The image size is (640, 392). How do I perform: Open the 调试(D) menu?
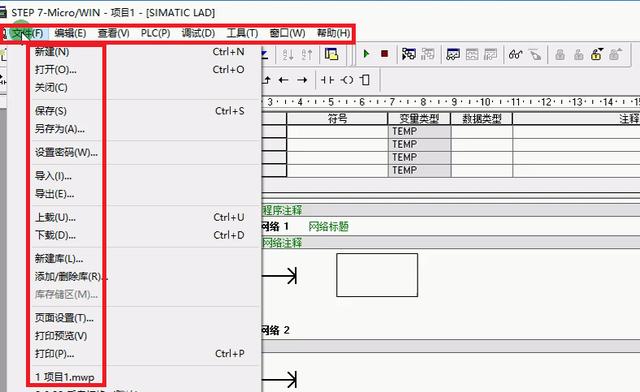(x=198, y=33)
